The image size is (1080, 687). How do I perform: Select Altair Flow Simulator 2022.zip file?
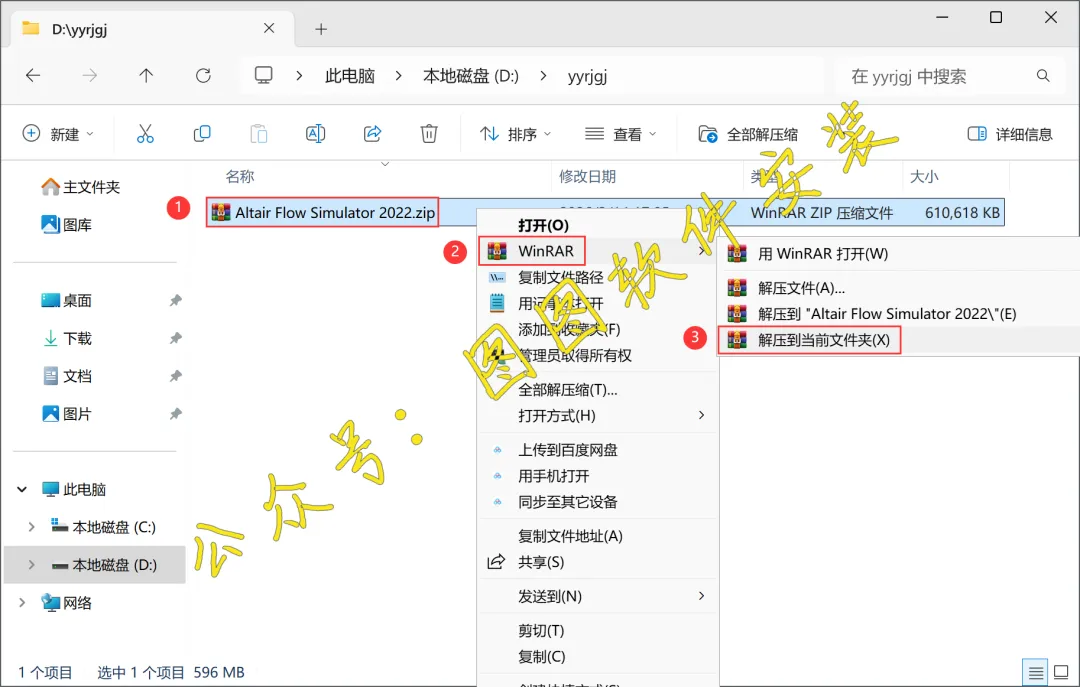[x=322, y=212]
